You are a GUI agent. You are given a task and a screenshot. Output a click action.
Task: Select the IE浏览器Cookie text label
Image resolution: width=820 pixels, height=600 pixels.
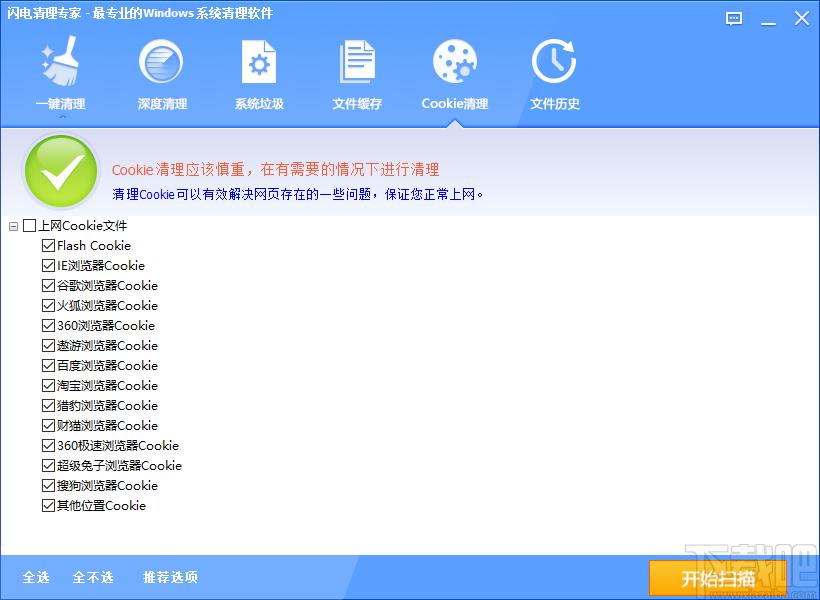pyautogui.click(x=101, y=265)
